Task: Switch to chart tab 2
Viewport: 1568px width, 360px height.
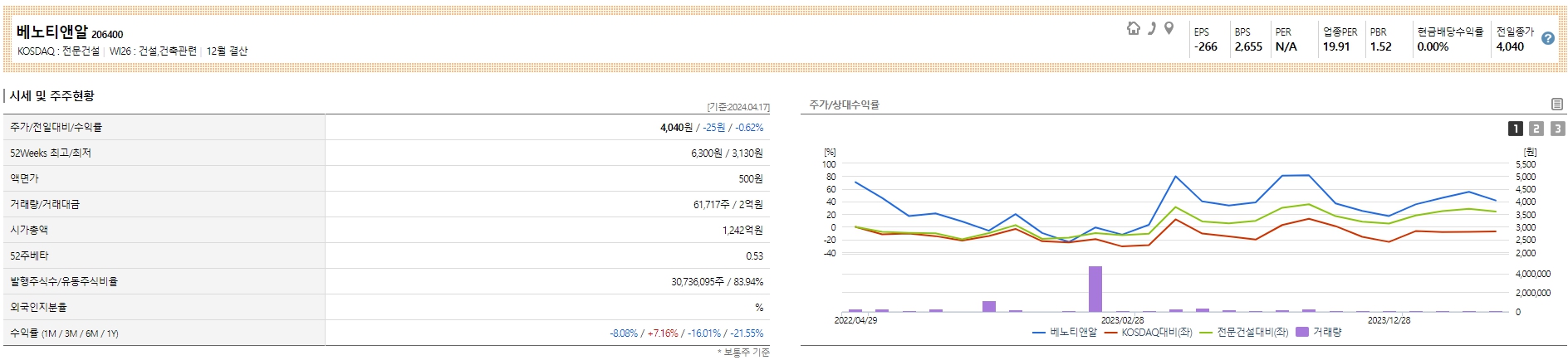Action: (x=1536, y=129)
